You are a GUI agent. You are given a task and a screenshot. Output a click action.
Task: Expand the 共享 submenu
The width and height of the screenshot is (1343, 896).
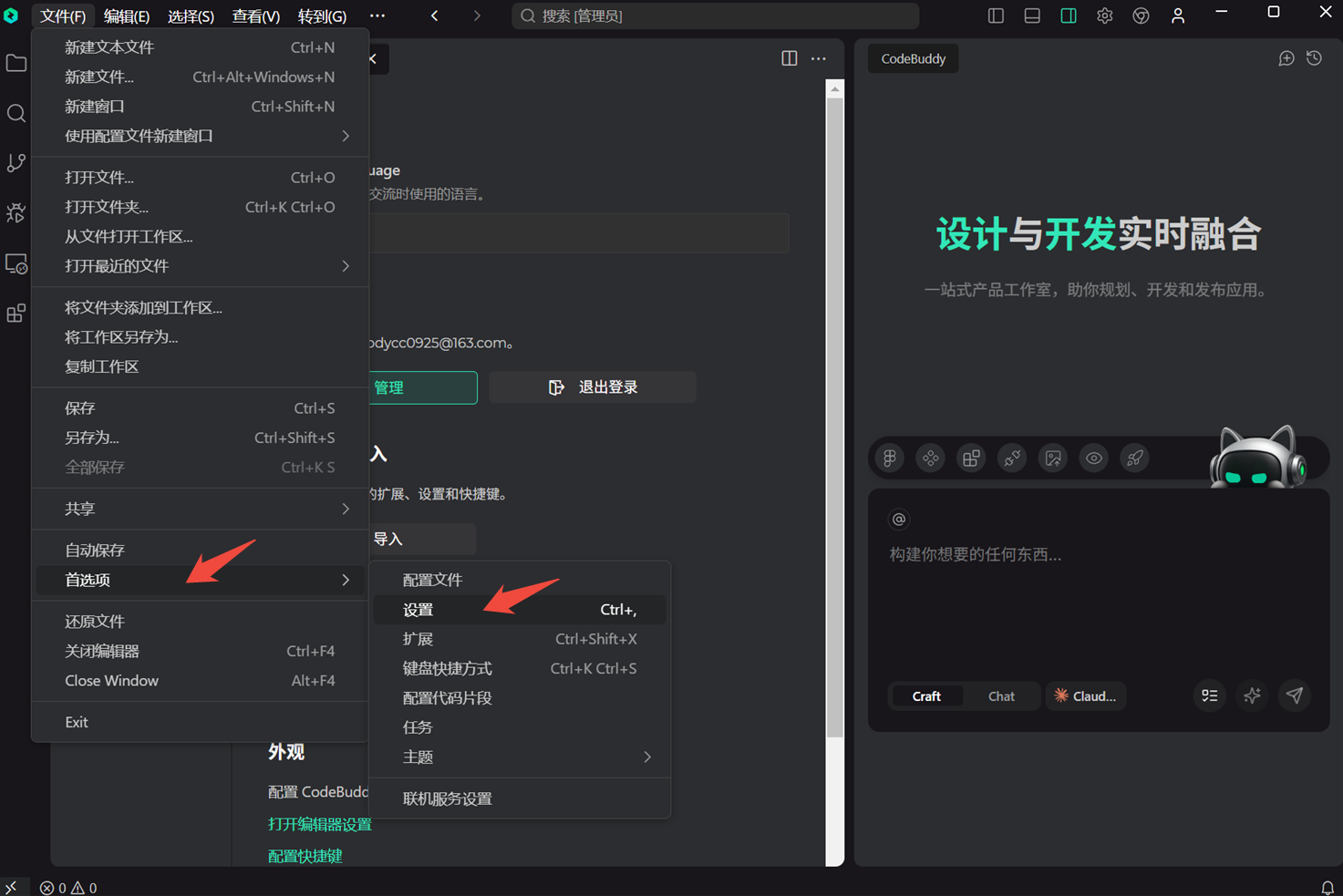pos(200,509)
